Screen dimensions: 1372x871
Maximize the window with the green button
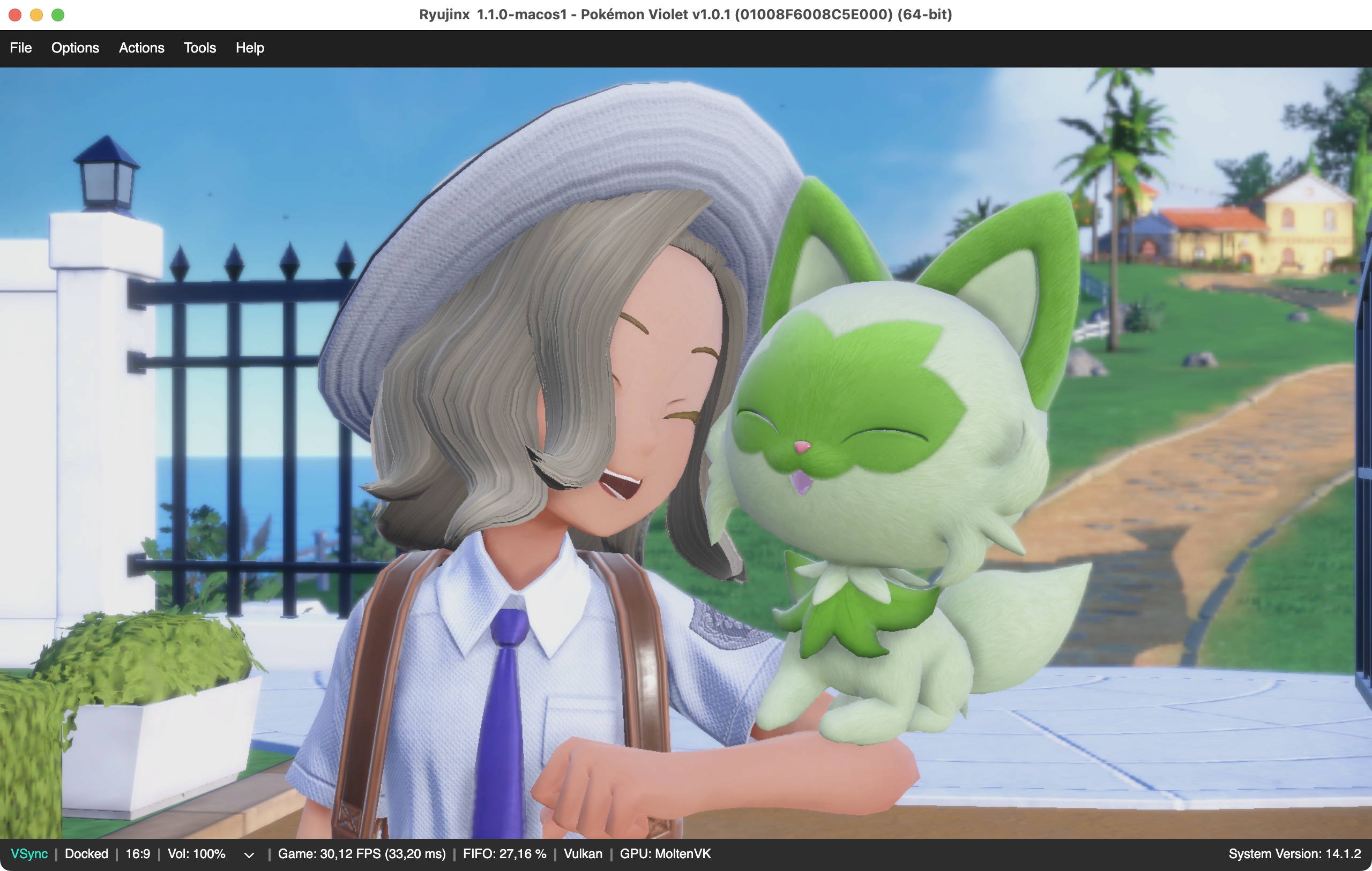coord(57,15)
